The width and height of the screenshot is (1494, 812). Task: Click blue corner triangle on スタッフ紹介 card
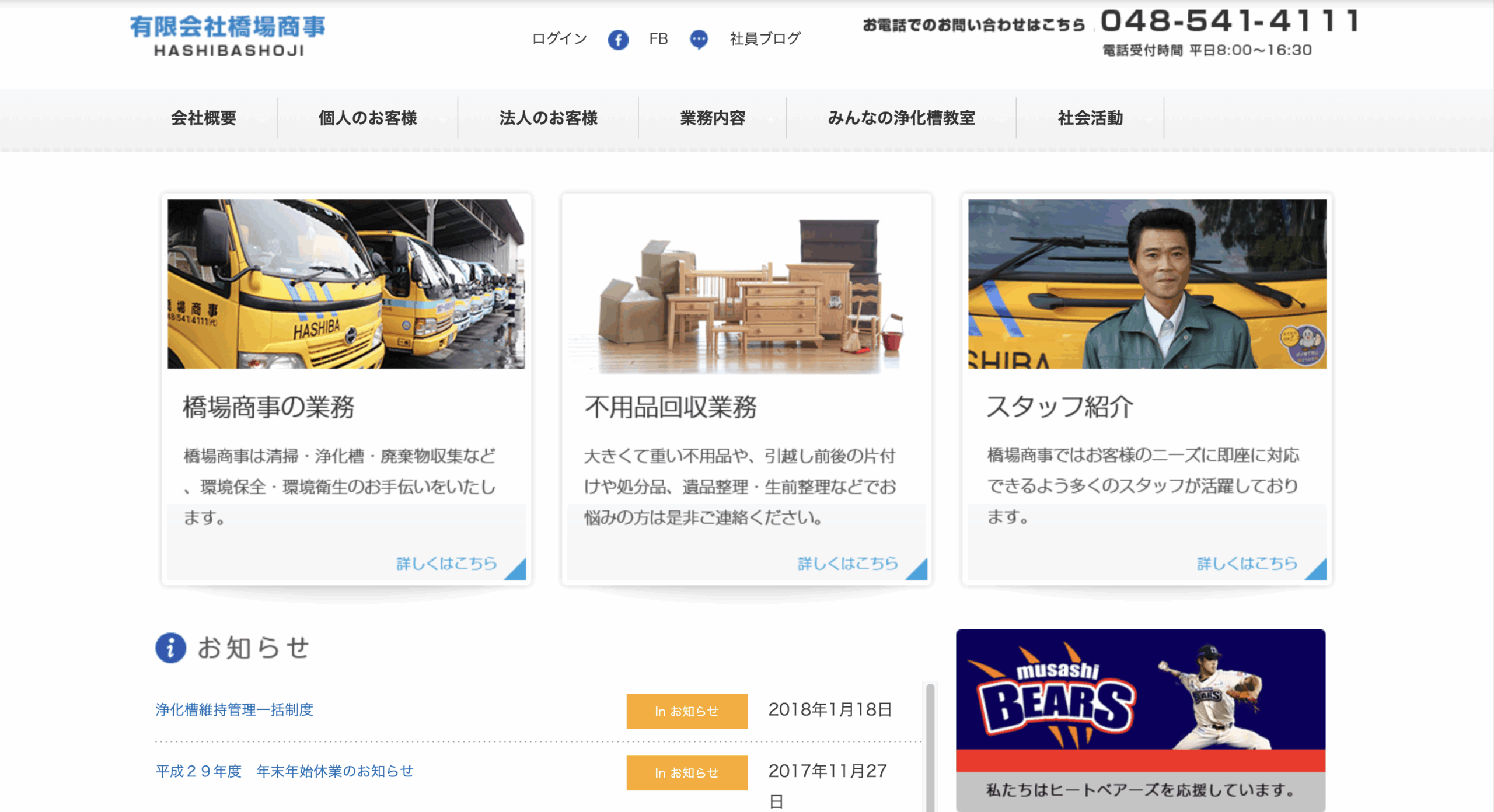pyautogui.click(x=1318, y=571)
